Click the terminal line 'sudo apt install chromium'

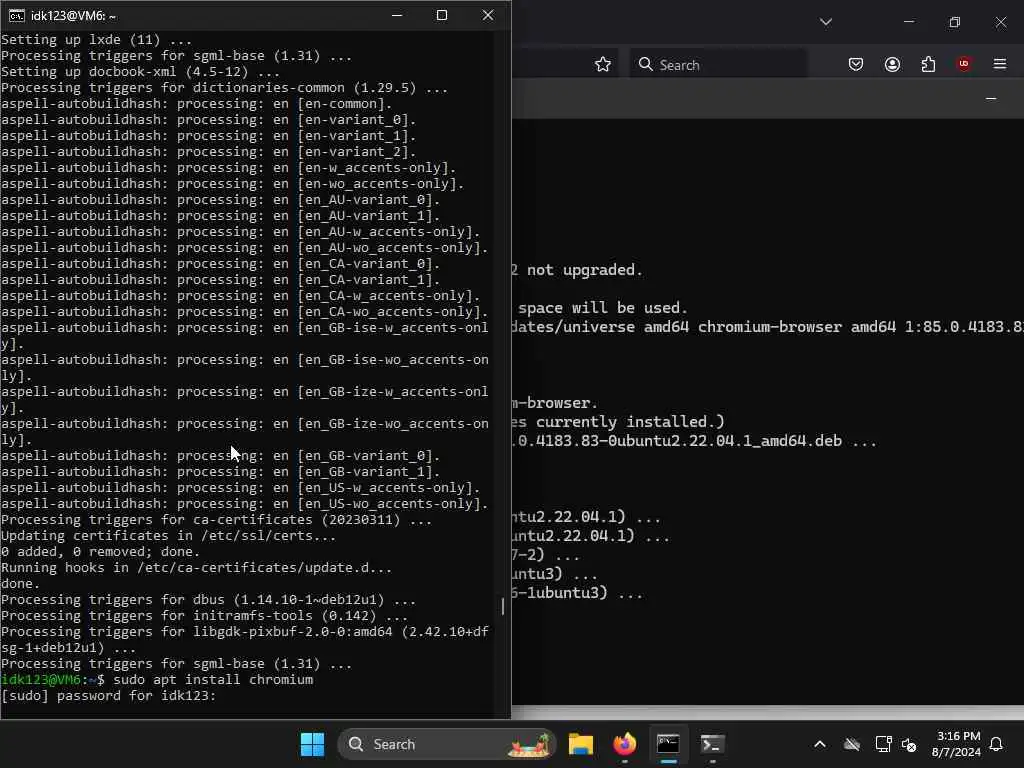pyautogui.click(x=213, y=680)
